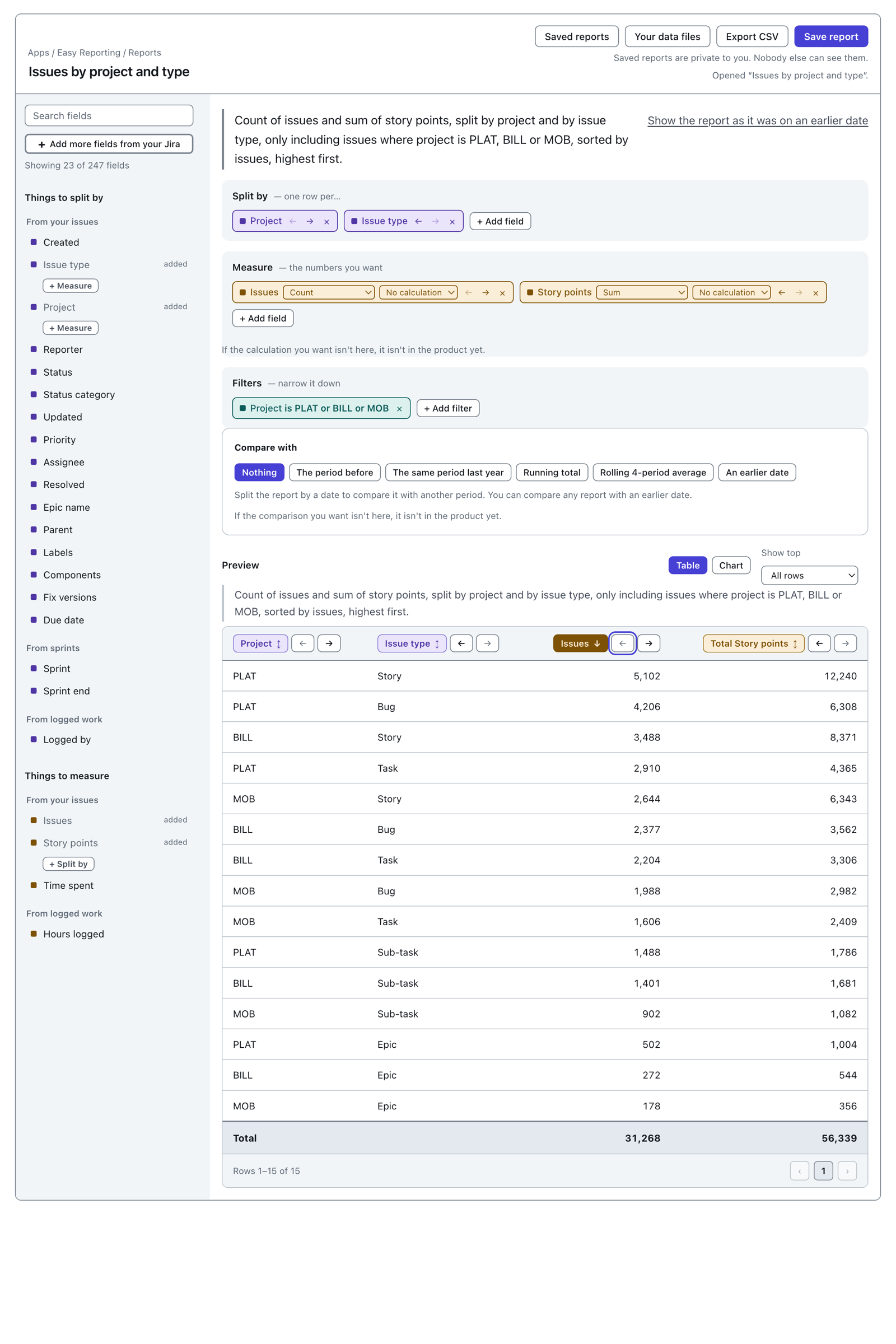Move Issues measure right with arrow icon

click(x=486, y=292)
